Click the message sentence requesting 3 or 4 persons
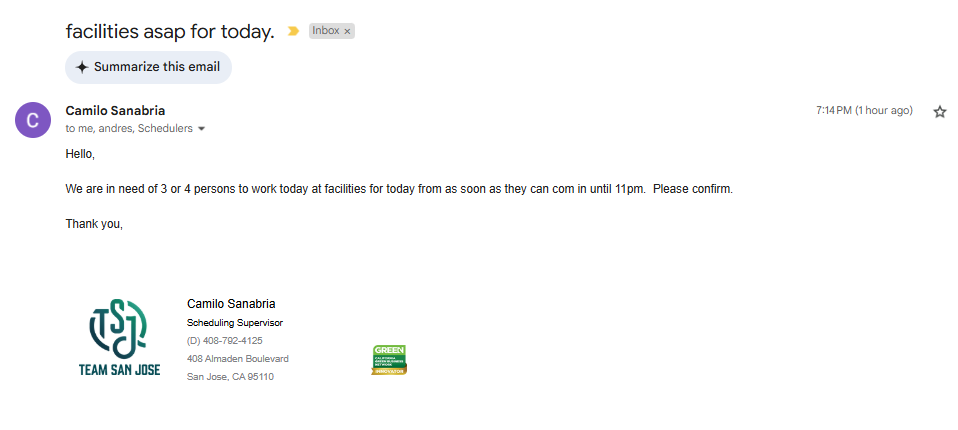958x430 pixels. 399,189
